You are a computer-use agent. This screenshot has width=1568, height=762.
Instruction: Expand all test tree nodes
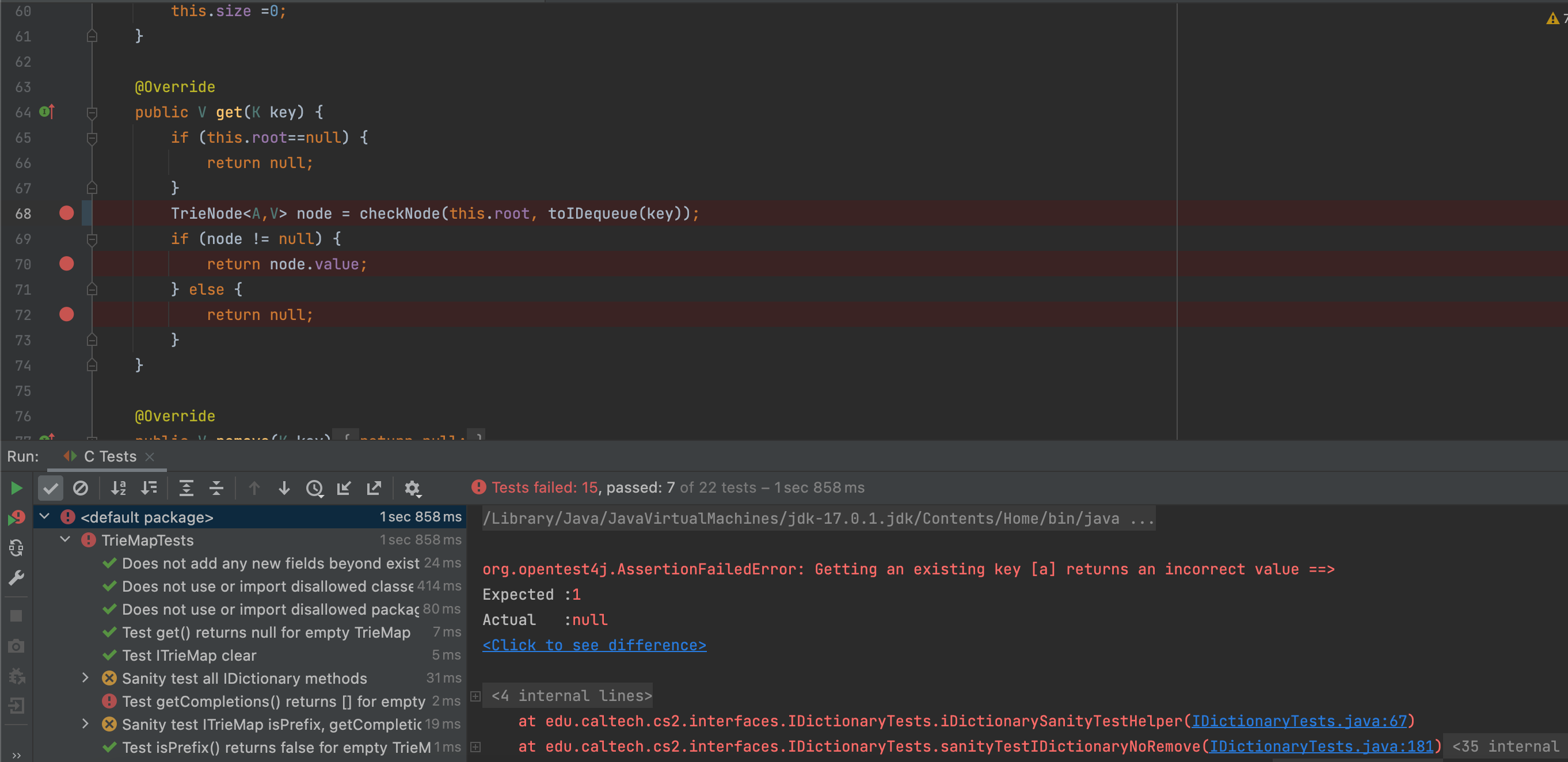[187, 488]
